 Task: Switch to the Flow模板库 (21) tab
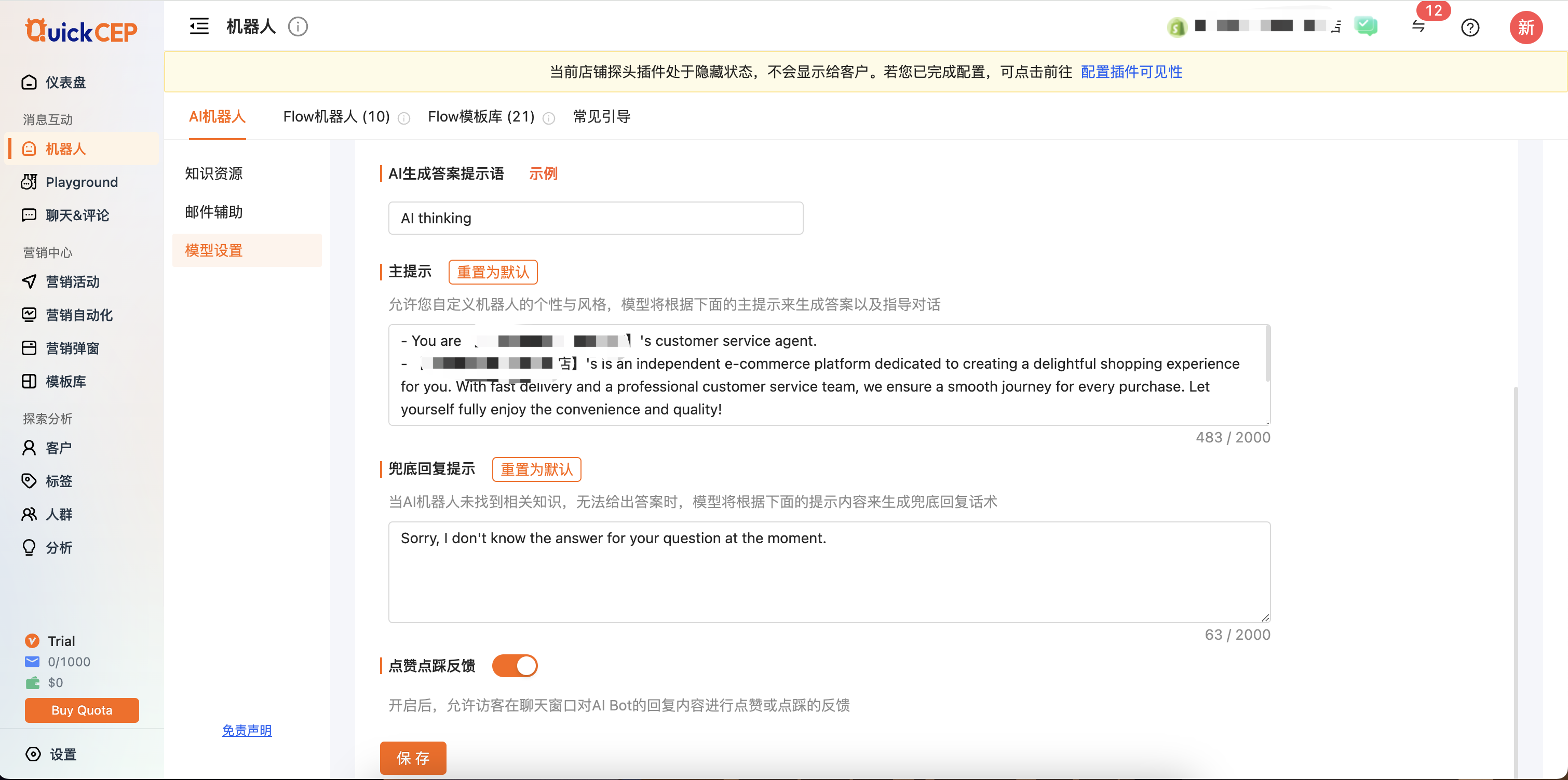481,116
